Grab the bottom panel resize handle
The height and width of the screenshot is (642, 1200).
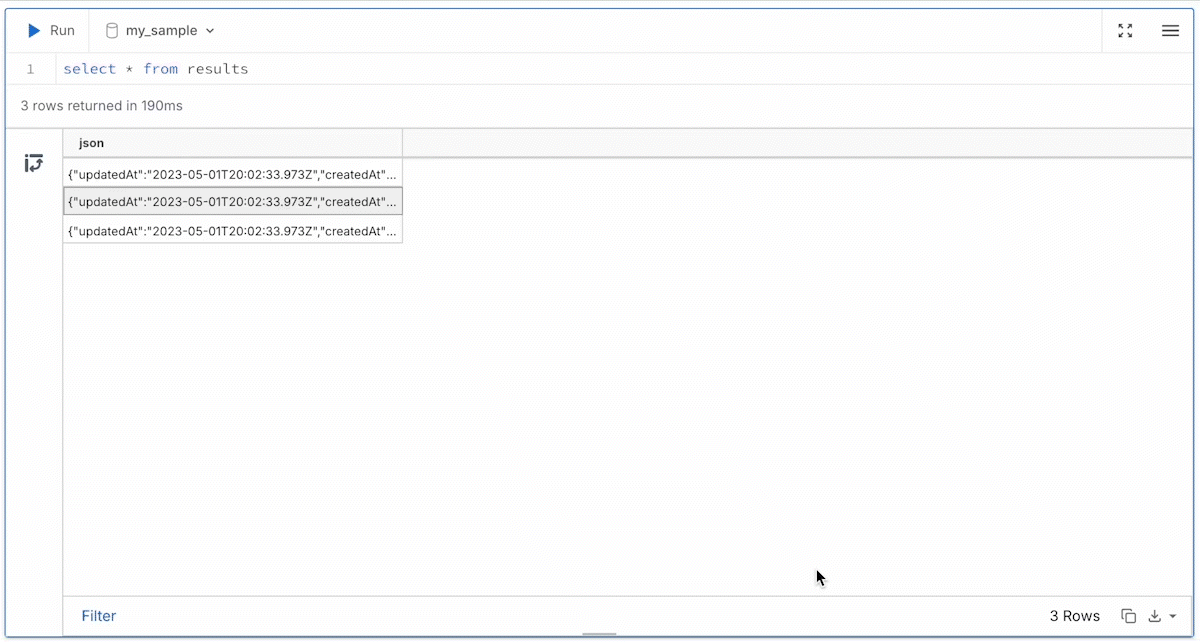pyautogui.click(x=599, y=634)
